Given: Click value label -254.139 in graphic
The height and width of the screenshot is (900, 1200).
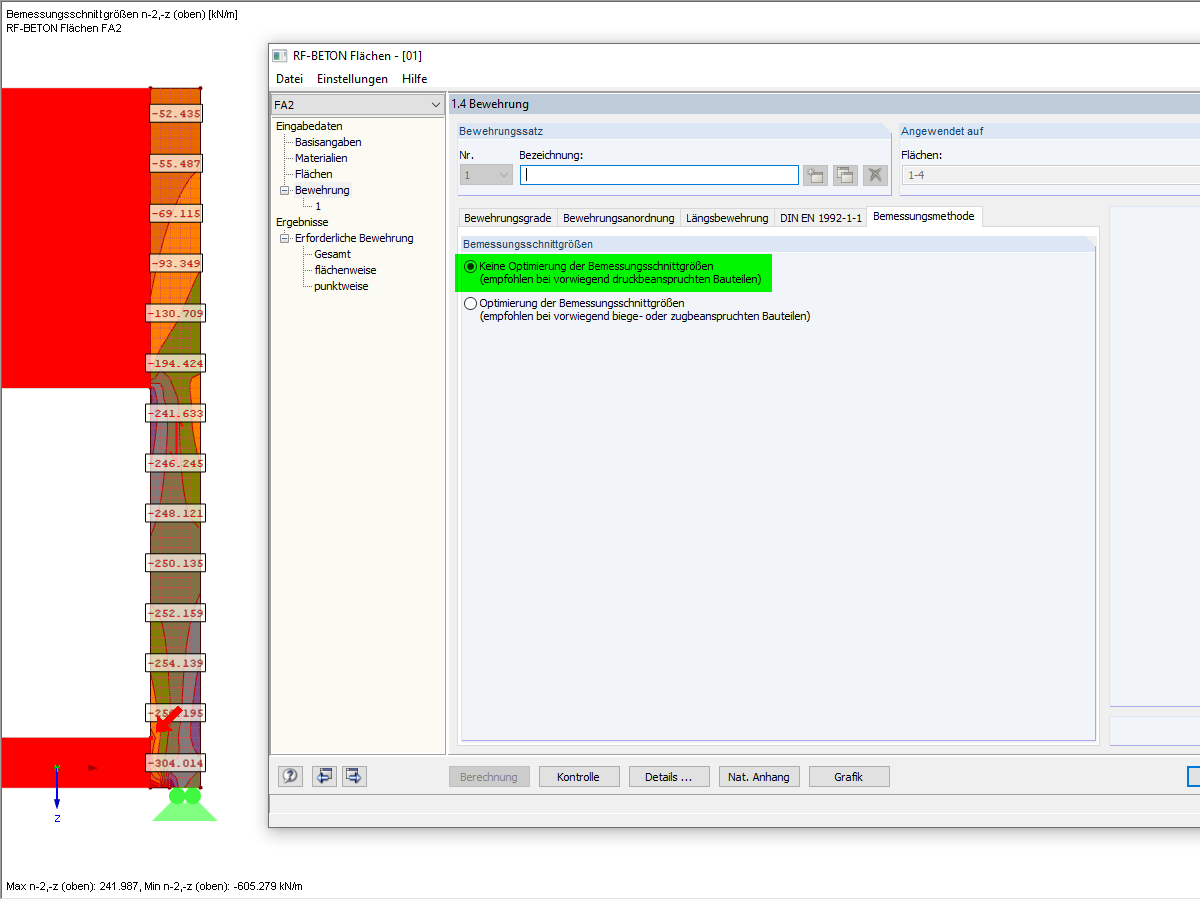Looking at the screenshot, I should [175, 663].
